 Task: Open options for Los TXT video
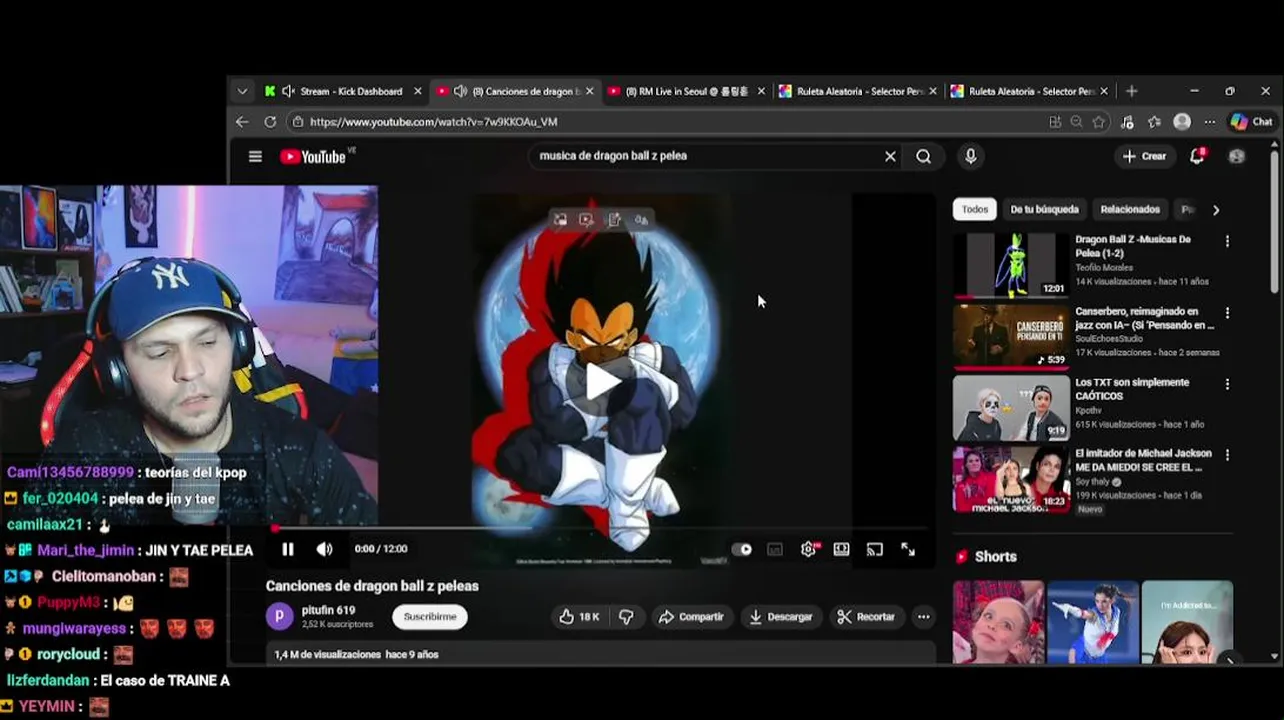point(1227,383)
